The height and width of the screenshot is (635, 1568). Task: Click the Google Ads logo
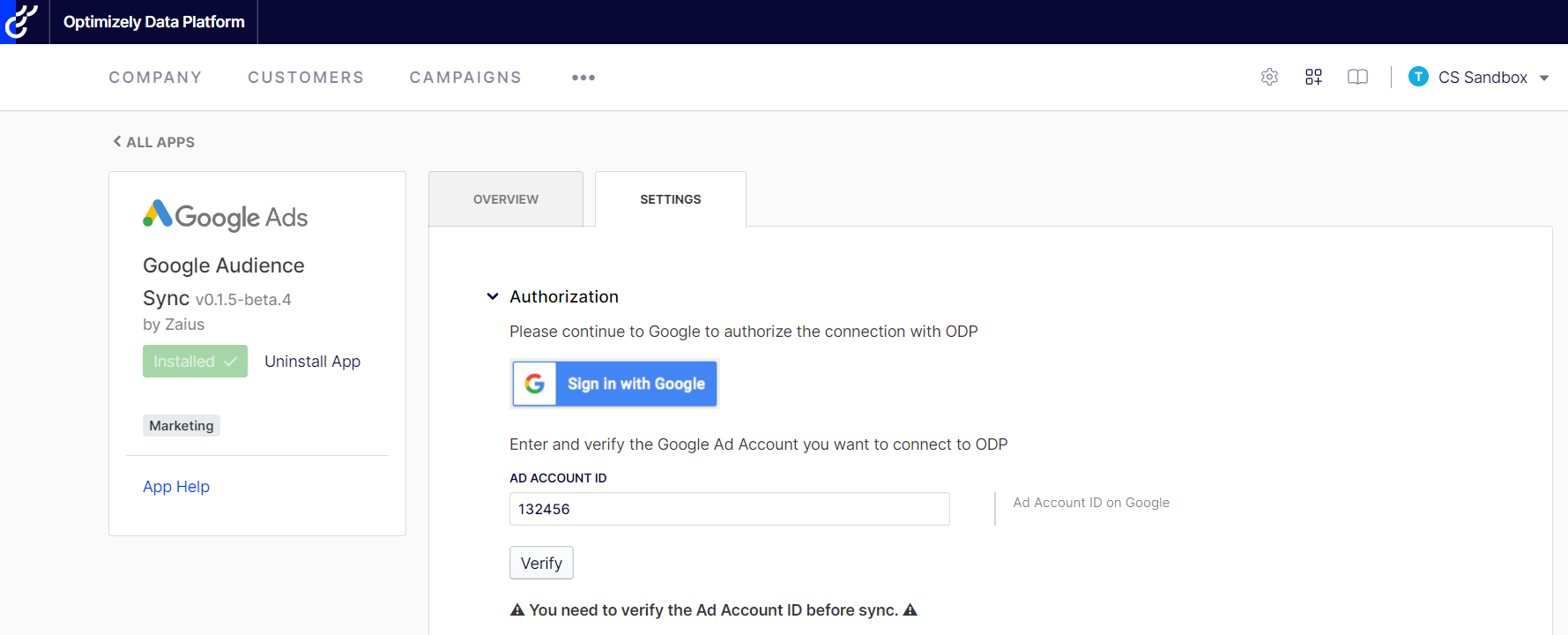tap(226, 215)
